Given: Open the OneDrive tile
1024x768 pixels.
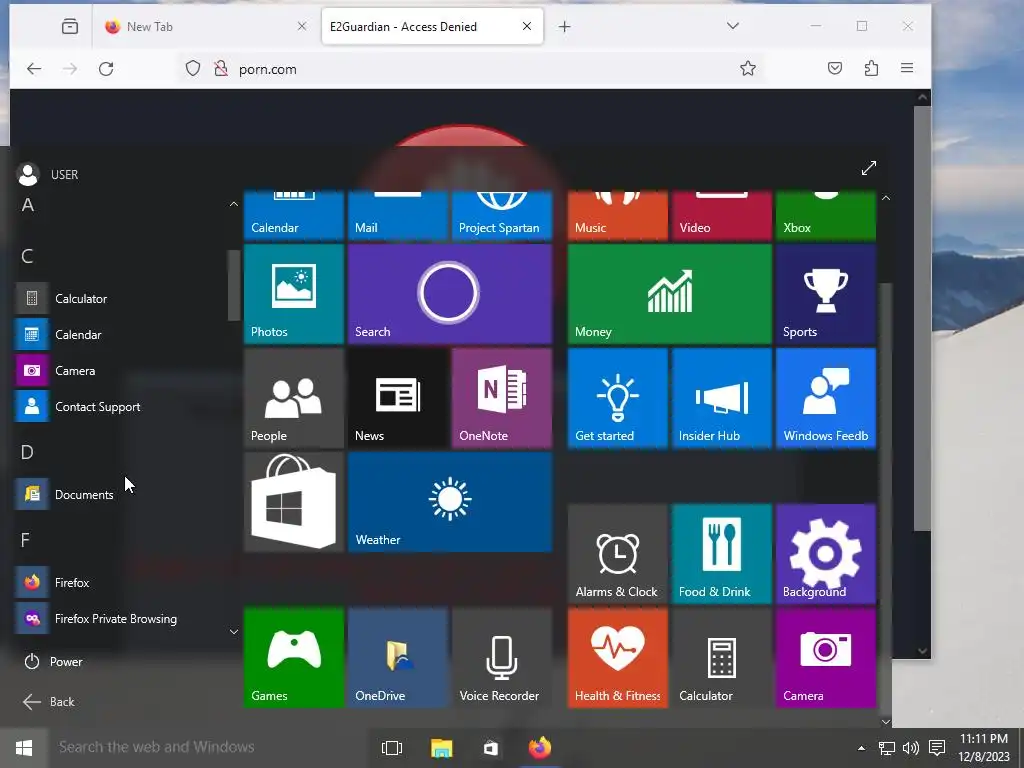Looking at the screenshot, I should click(398, 658).
